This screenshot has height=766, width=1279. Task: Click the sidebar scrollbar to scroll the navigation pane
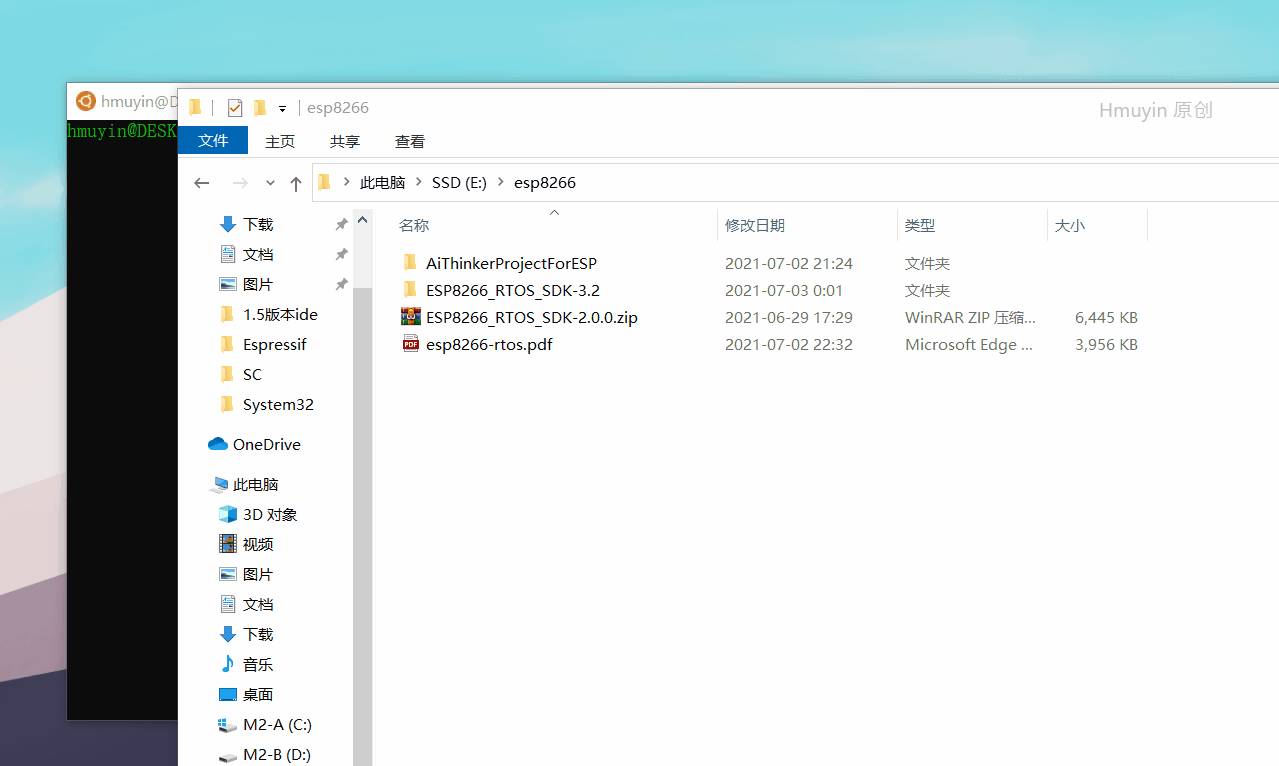coord(362,400)
